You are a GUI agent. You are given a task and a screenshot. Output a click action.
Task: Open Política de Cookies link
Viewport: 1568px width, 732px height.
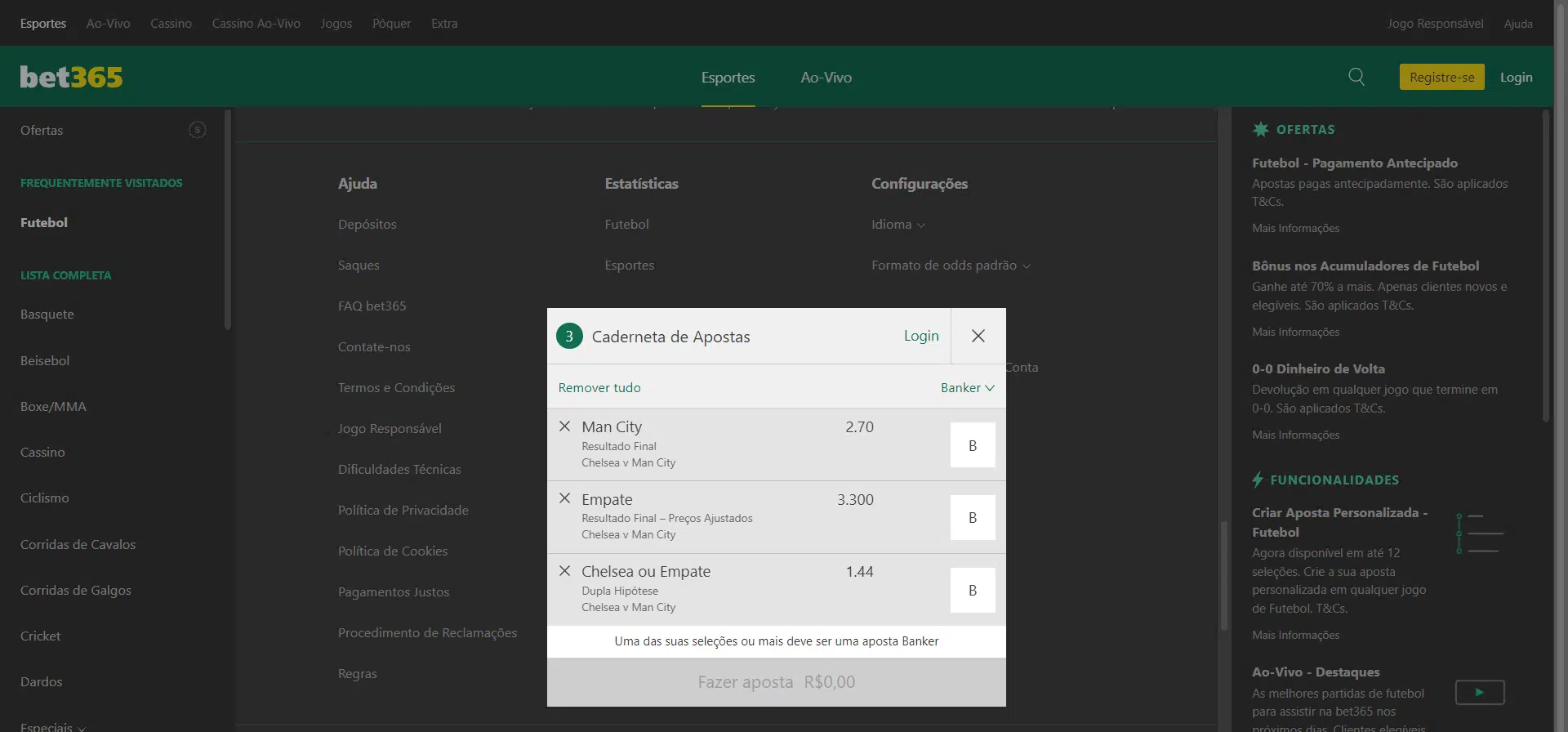click(x=393, y=551)
